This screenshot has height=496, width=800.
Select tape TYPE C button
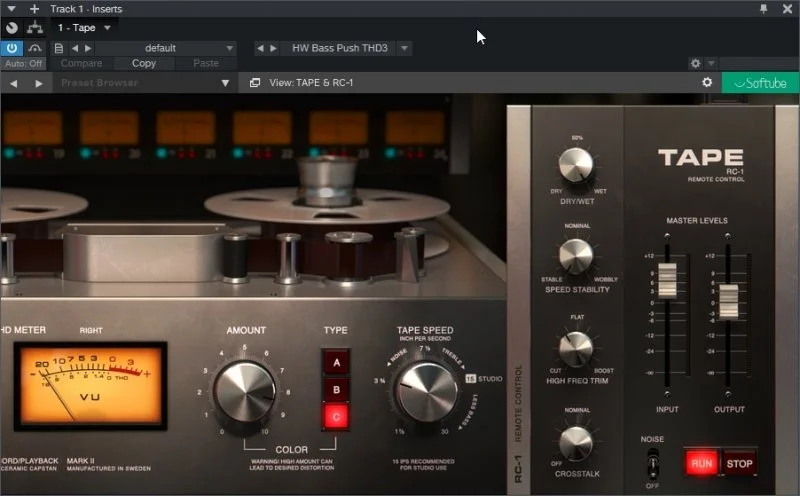[336, 417]
